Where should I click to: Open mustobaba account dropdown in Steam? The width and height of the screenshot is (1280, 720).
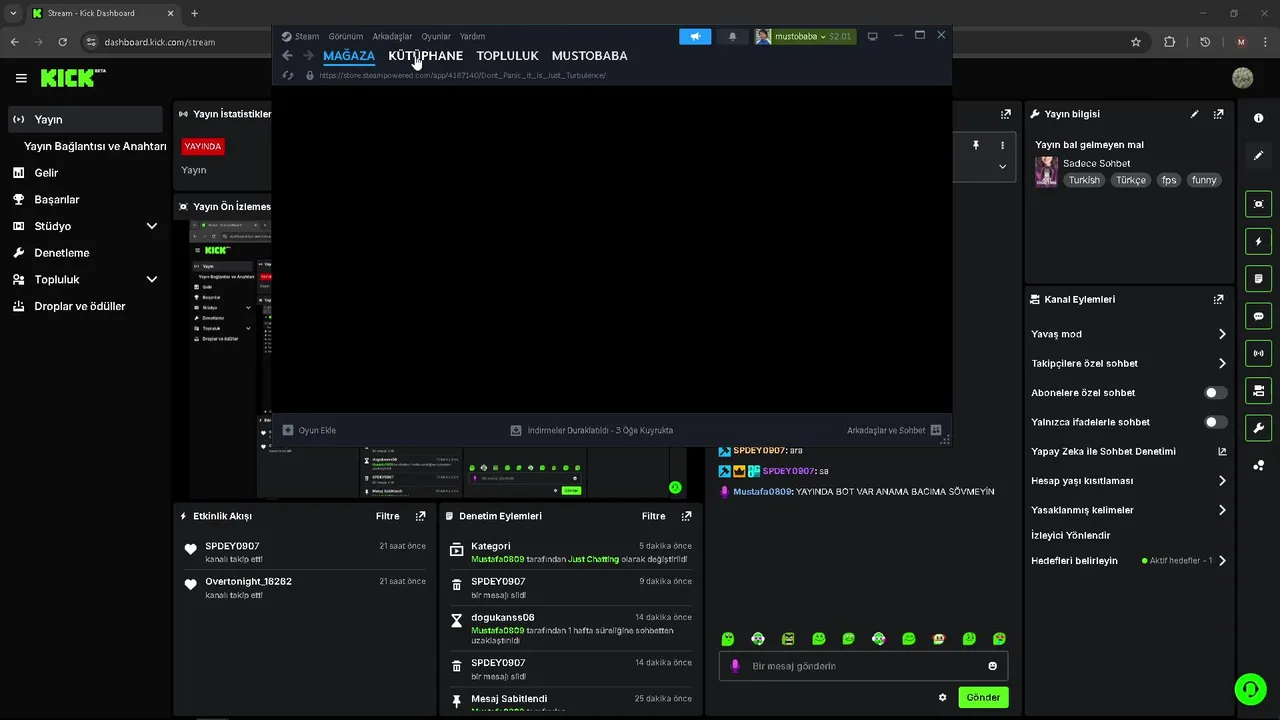click(x=804, y=36)
